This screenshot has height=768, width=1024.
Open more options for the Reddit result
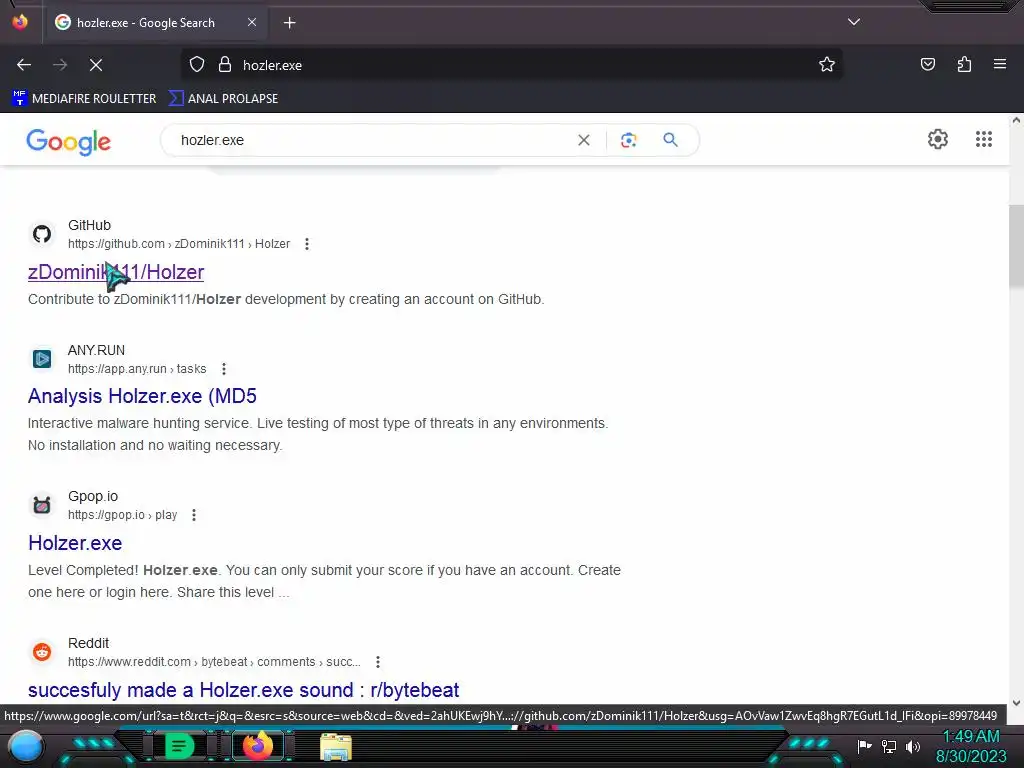click(378, 662)
